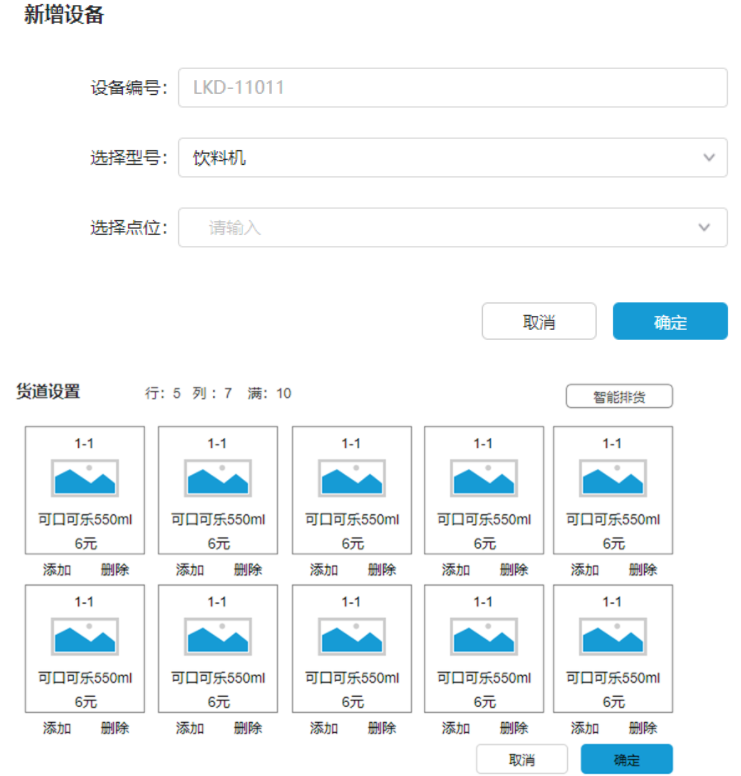Expand the 选择点位 dropdown
The width and height of the screenshot is (741, 776).
[x=452, y=227]
